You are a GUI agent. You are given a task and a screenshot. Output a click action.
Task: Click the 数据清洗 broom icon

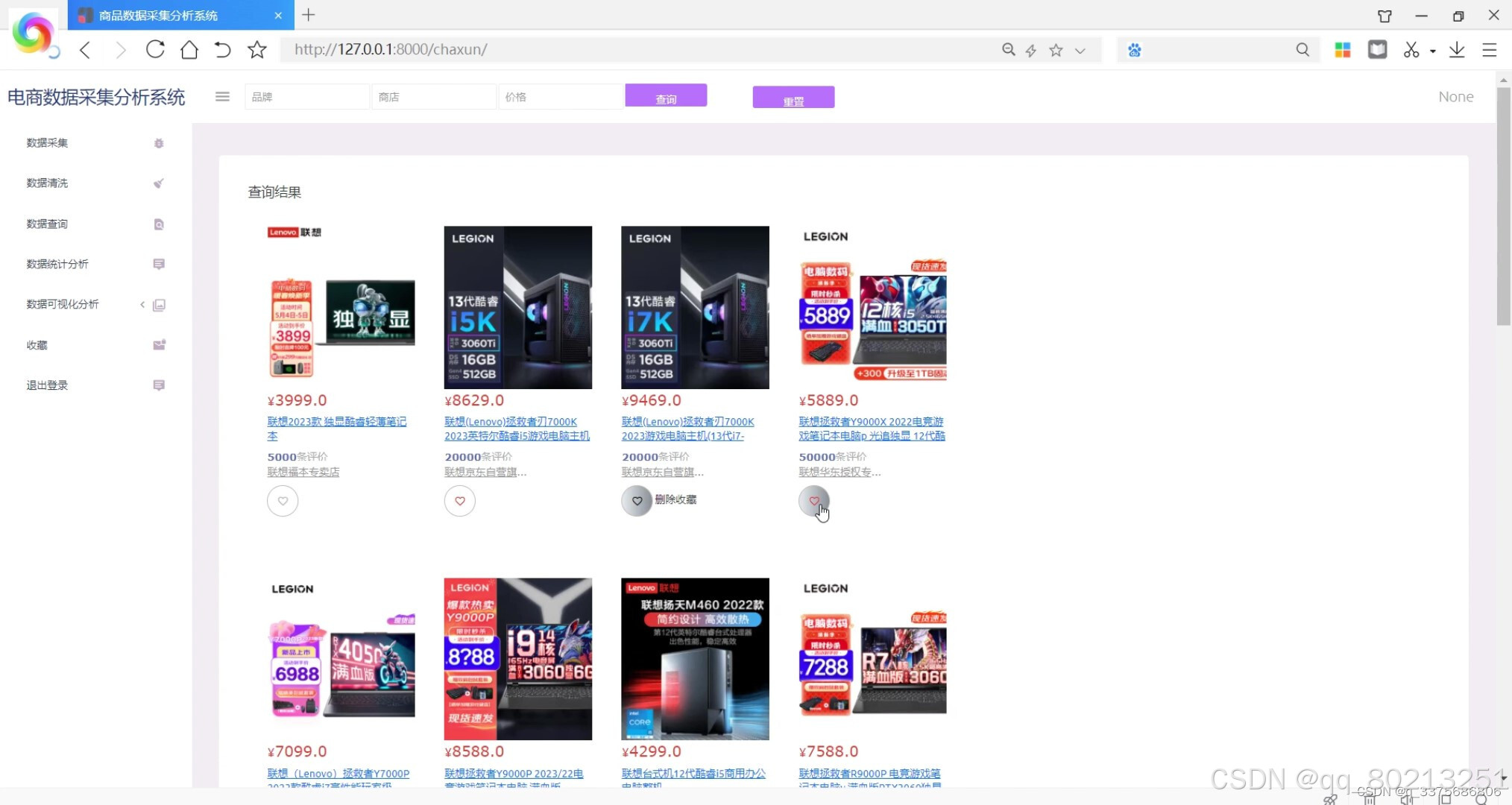tap(159, 183)
